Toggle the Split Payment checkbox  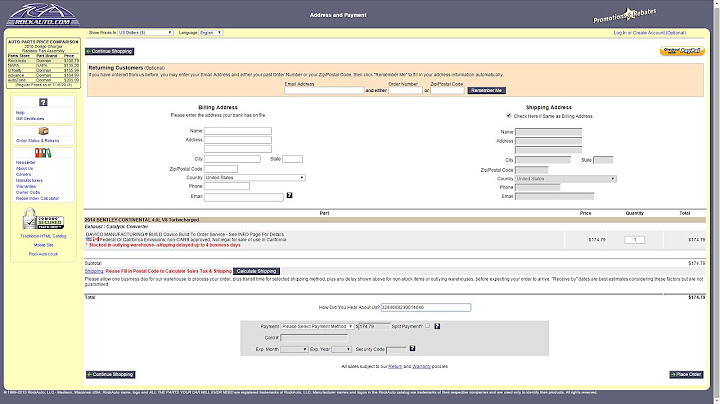[428, 325]
